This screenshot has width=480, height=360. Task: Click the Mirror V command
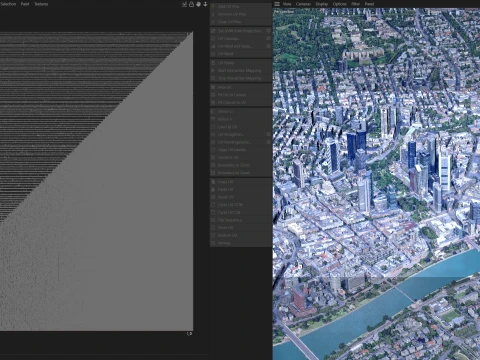[241, 119]
